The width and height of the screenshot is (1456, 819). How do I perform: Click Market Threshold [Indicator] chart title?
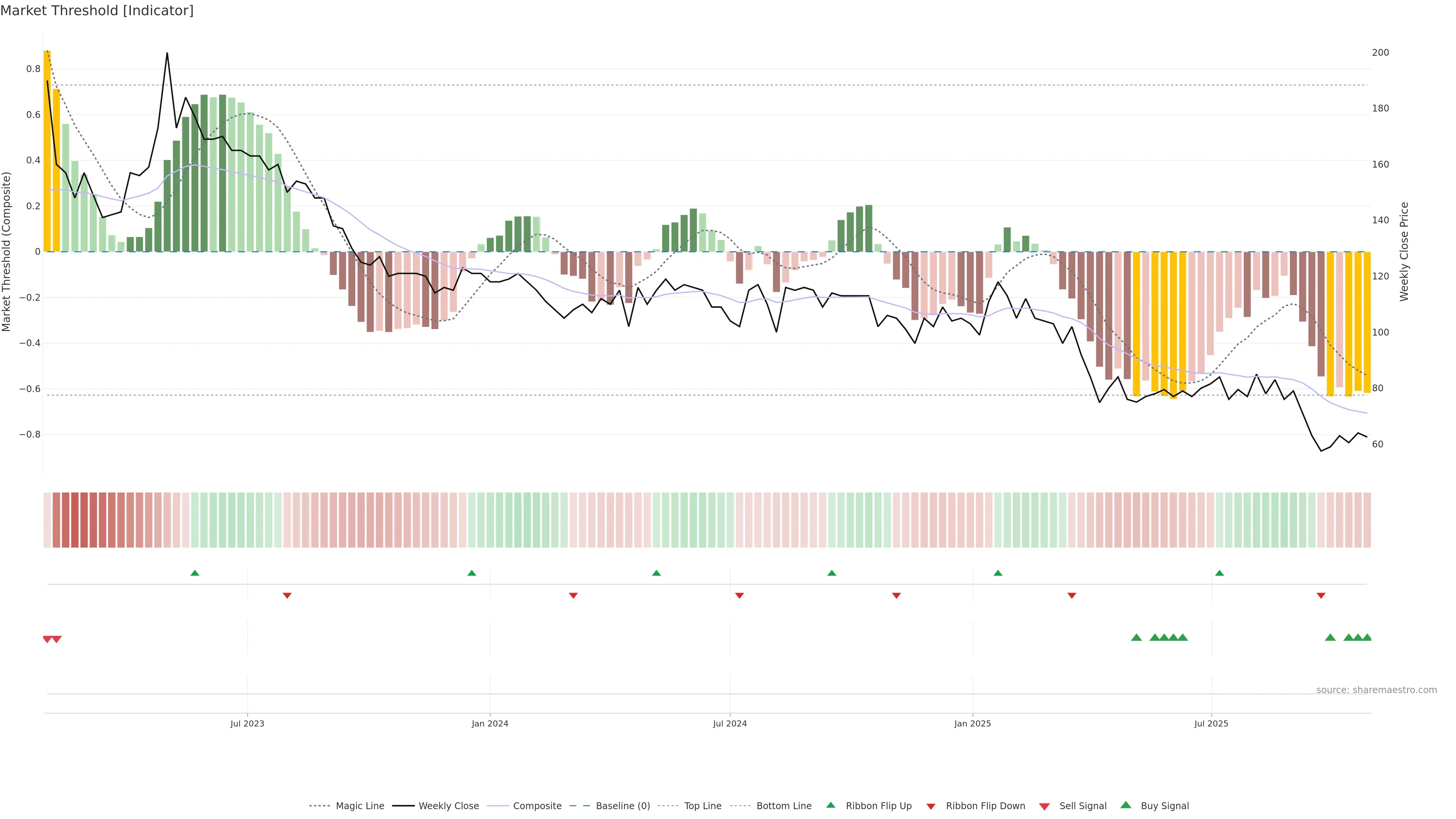tap(97, 11)
